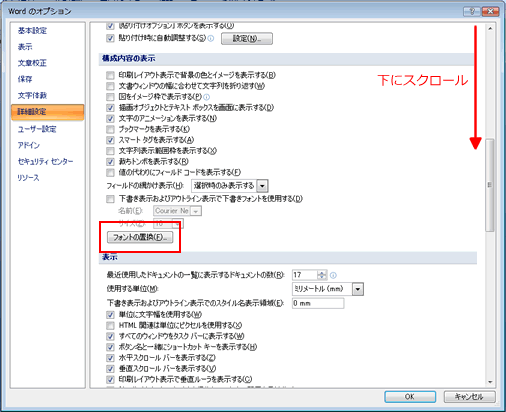Image resolution: width=506 pixels, height=412 pixels.
Task: Toggle 印刷レイアウト表示で垂直ルーラーを表示する
Action: point(110,379)
